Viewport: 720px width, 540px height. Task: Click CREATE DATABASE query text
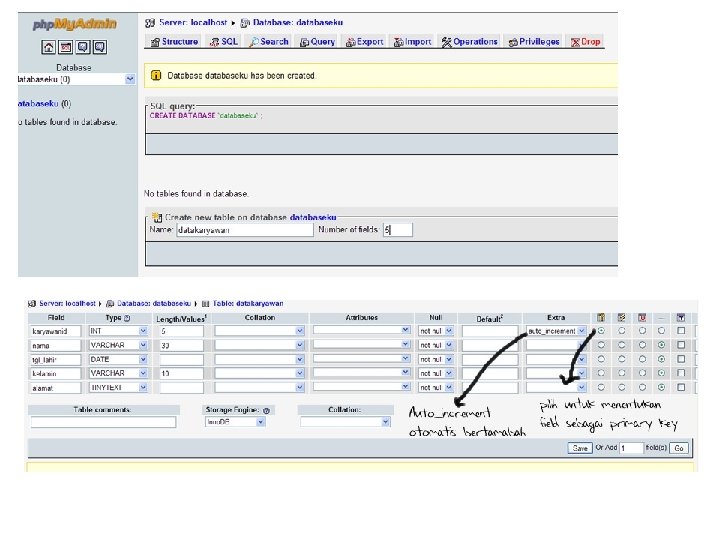point(206,116)
